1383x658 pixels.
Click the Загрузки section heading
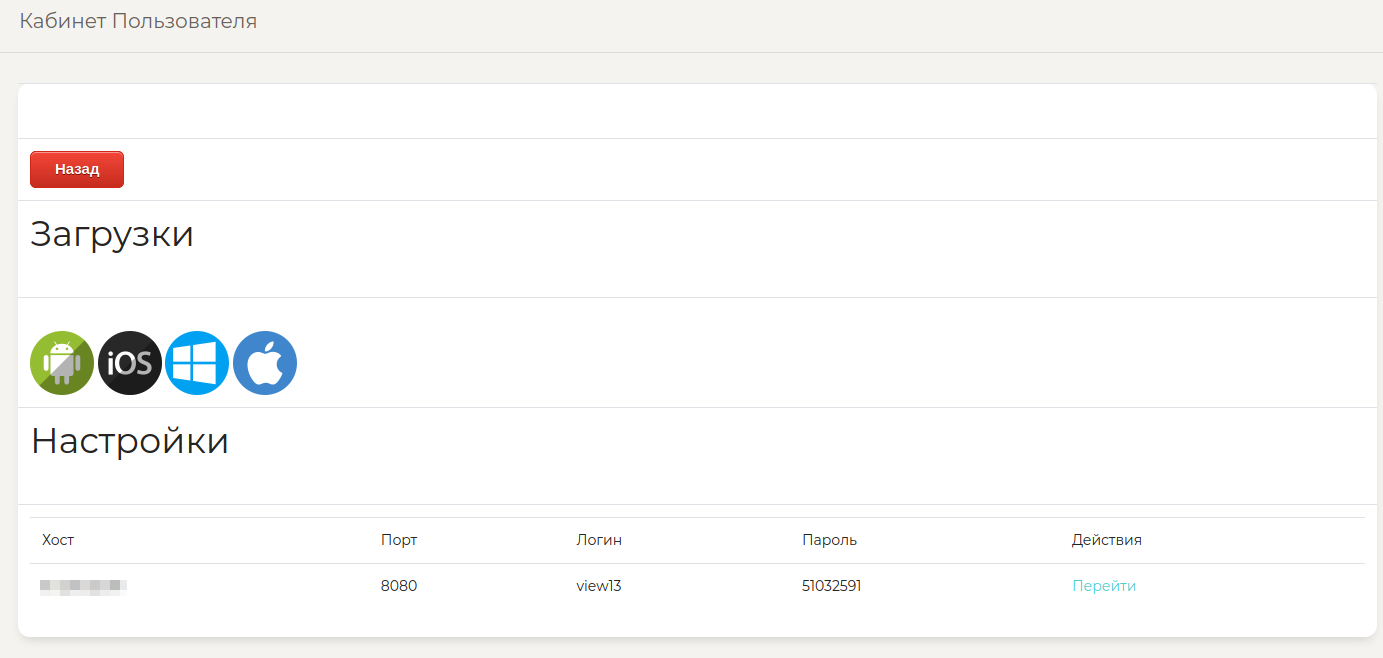tap(112, 234)
